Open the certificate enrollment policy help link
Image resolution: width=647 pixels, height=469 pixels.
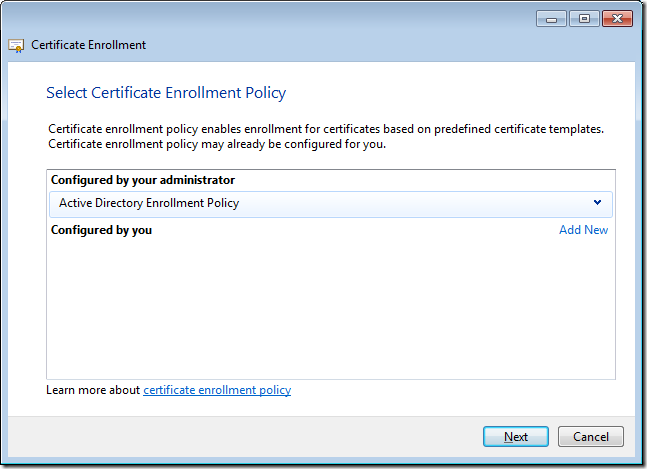[x=217, y=390]
